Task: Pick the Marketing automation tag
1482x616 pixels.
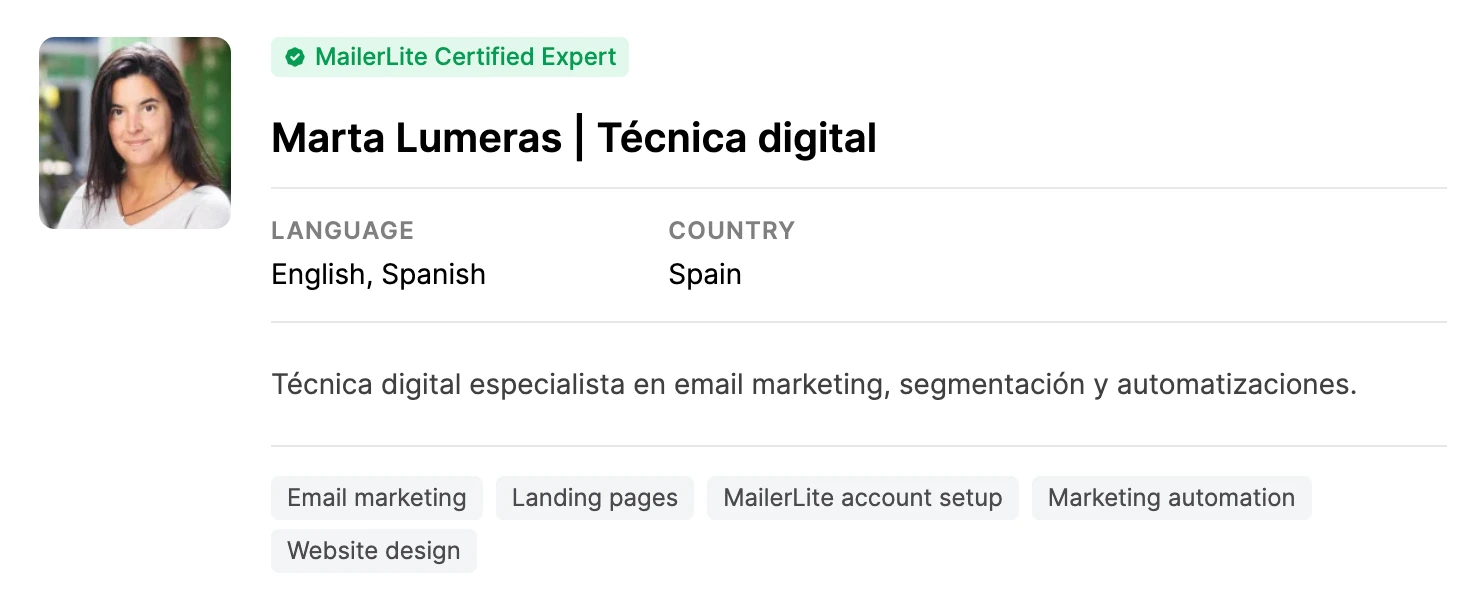Action: pos(1171,498)
